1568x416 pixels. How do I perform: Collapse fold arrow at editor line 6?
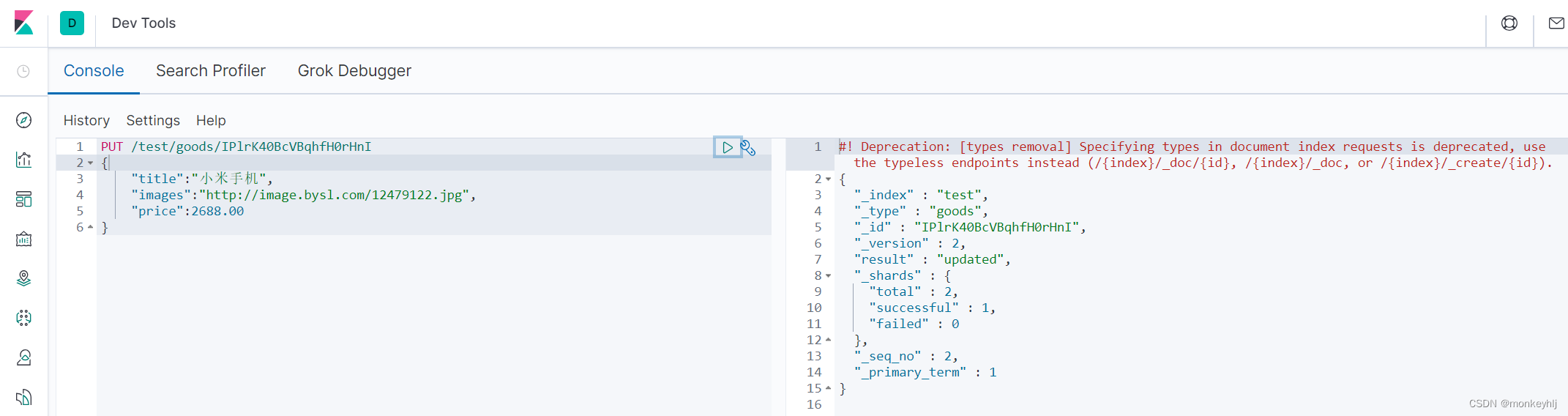[x=91, y=227]
